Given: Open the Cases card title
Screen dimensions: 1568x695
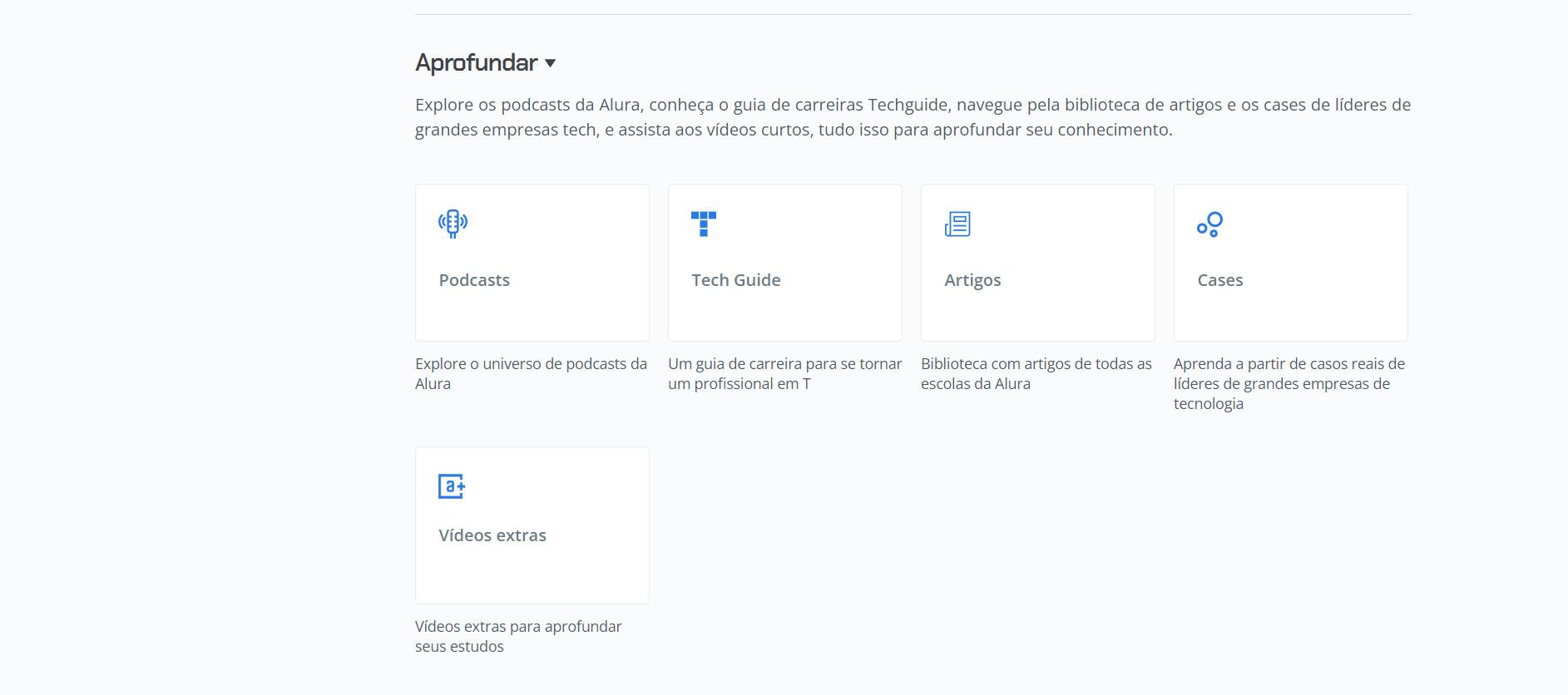Looking at the screenshot, I should click(x=1220, y=280).
